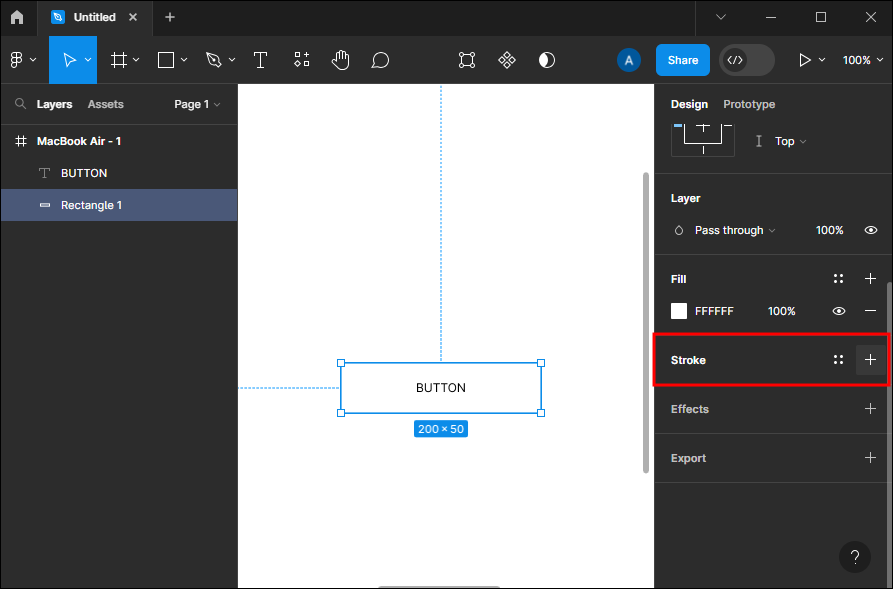Click the white fill color swatch

coord(679,311)
